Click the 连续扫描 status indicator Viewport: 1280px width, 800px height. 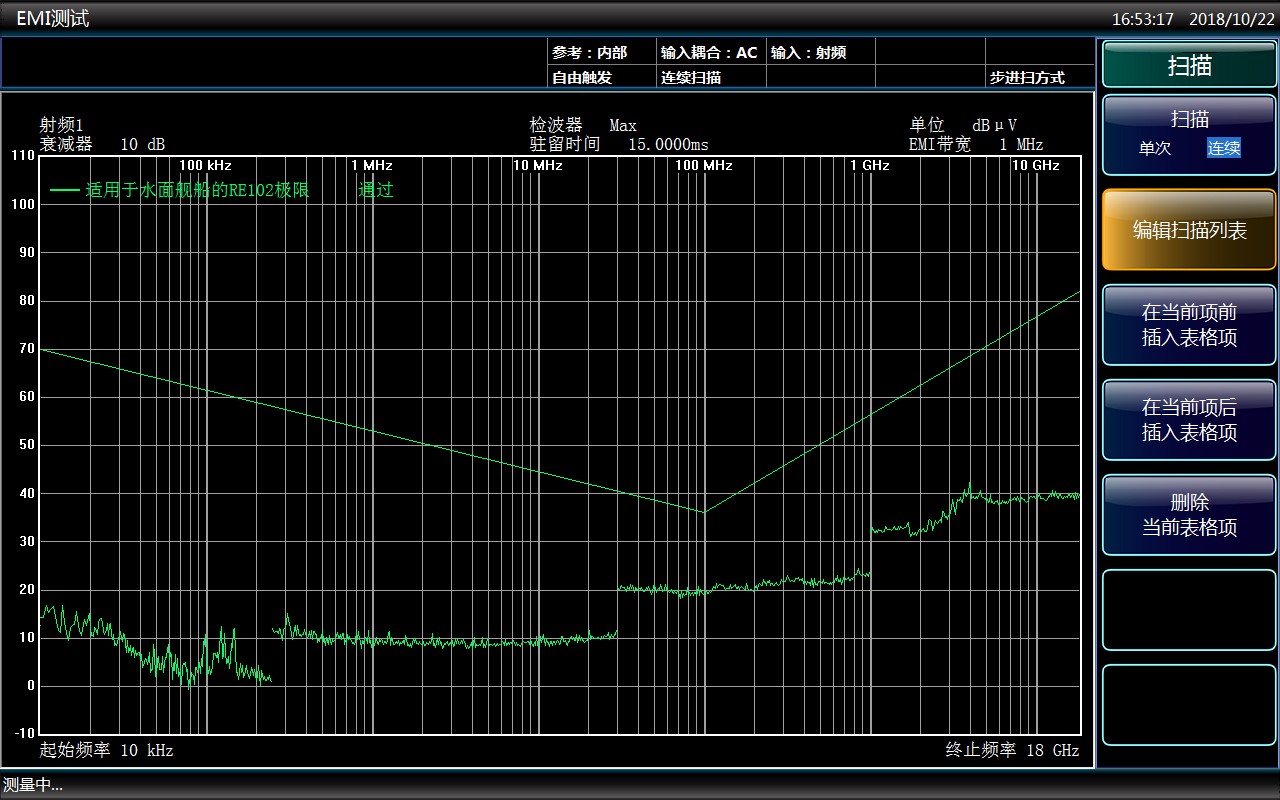691,77
